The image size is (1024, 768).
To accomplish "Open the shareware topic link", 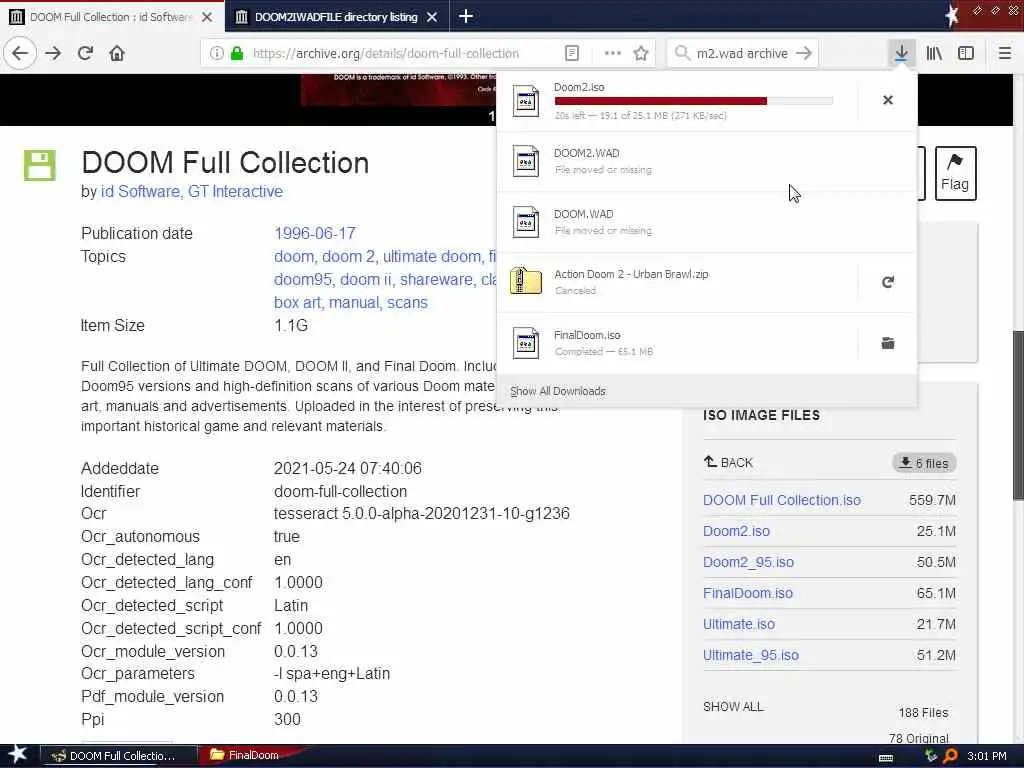I will click(436, 280).
